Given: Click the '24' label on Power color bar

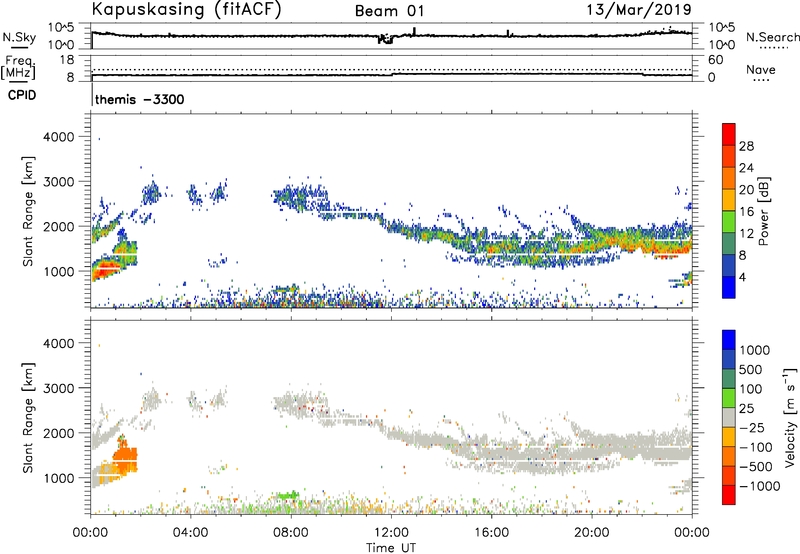Looking at the screenshot, I should (746, 168).
